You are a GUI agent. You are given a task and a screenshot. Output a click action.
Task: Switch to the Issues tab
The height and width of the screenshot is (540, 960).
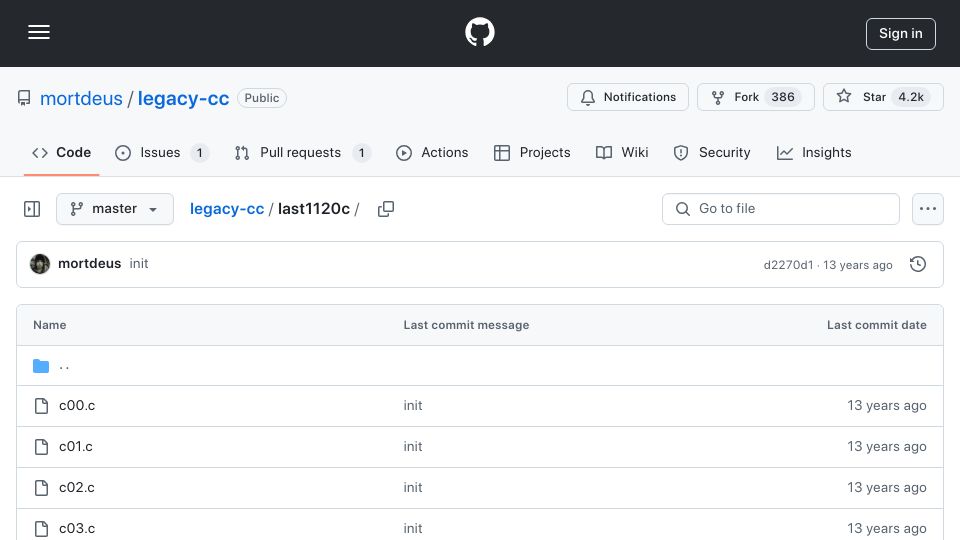tap(162, 152)
